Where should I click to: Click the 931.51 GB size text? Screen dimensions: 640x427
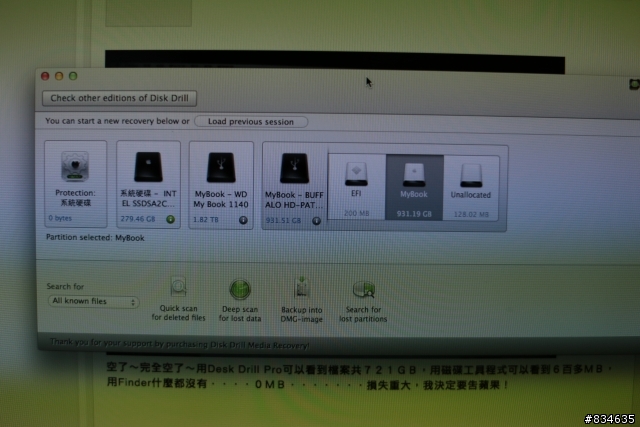(283, 220)
